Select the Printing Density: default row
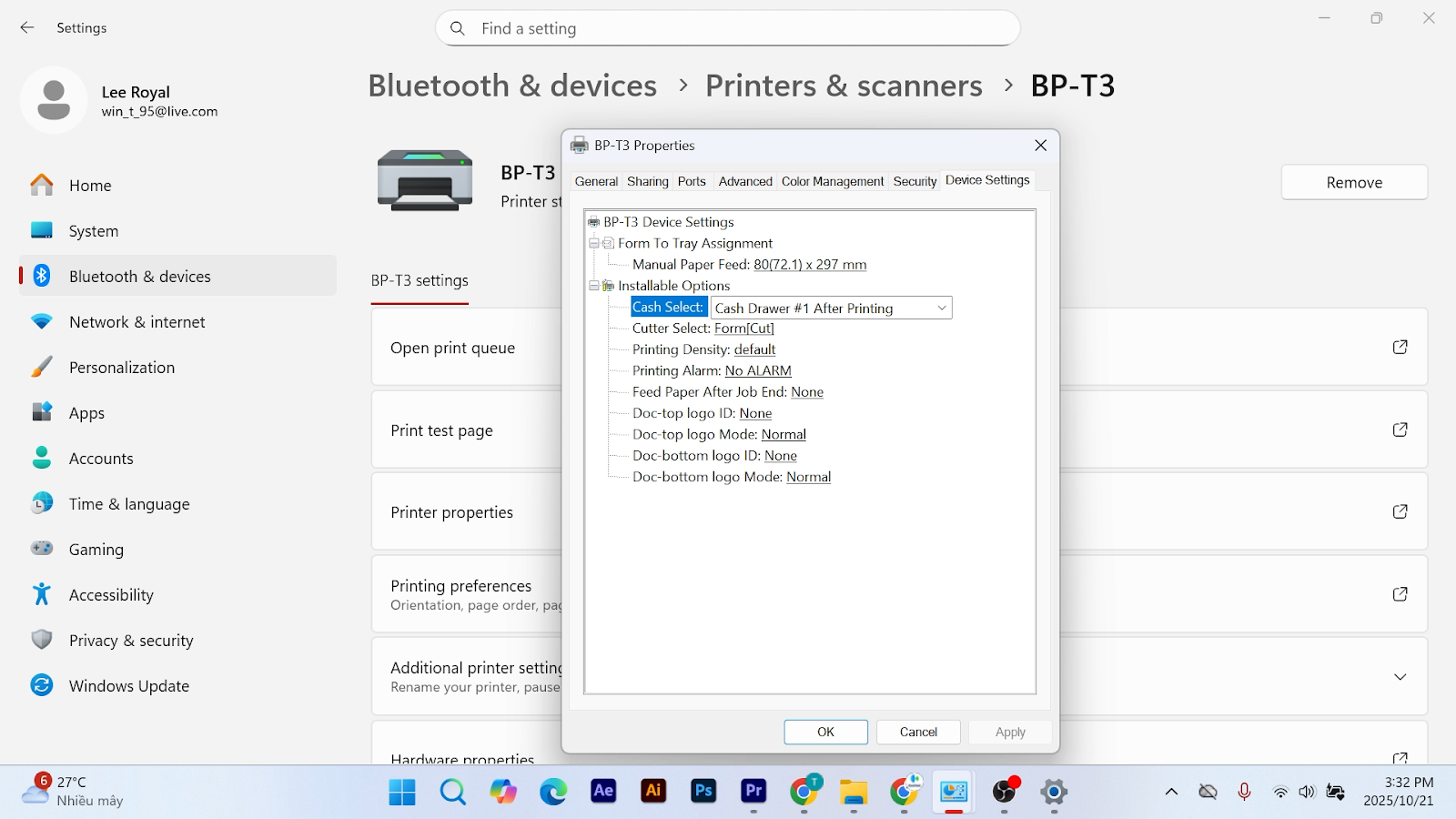 point(704,349)
